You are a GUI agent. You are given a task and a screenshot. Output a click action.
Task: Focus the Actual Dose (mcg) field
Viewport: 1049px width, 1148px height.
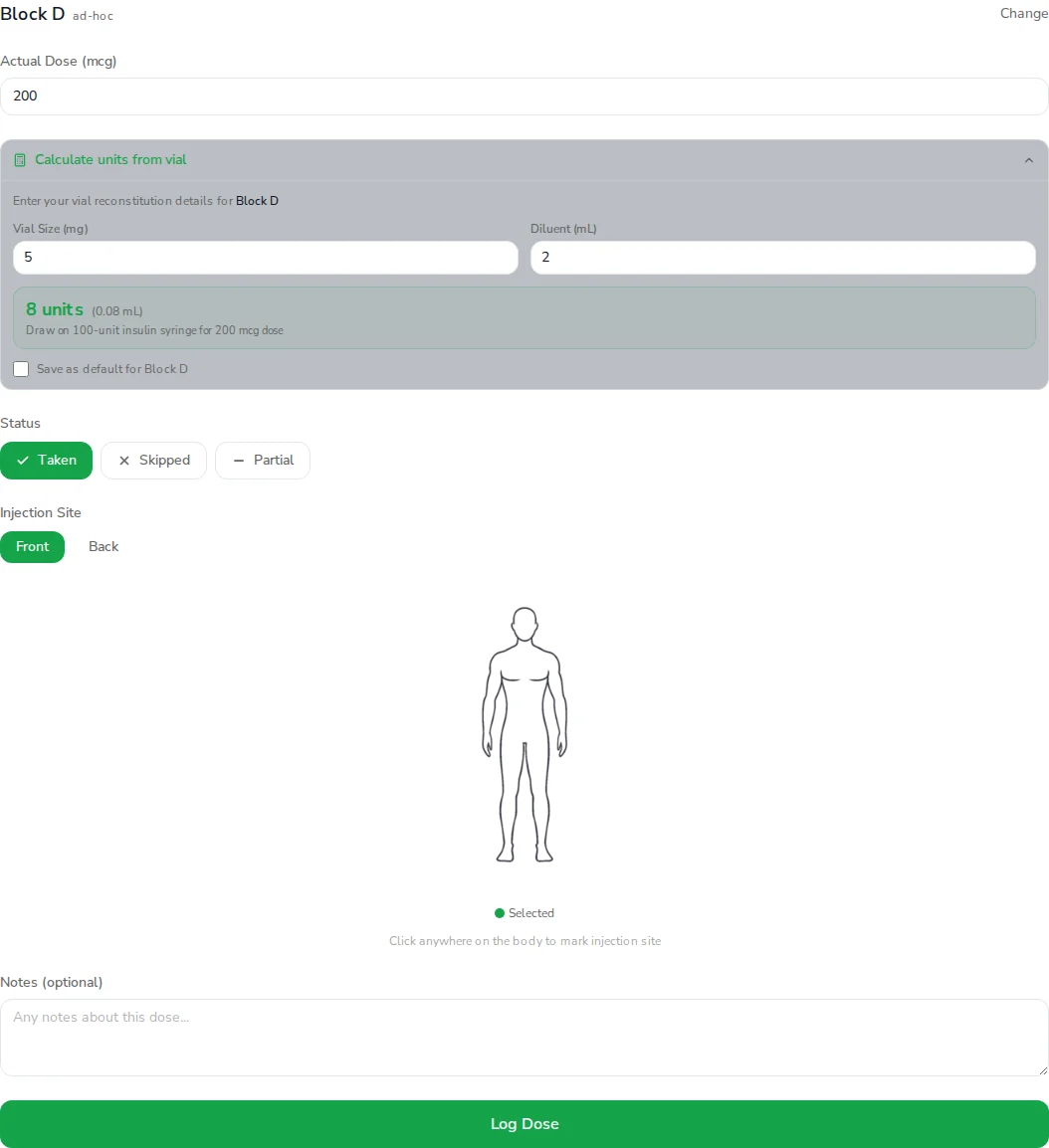point(524,96)
